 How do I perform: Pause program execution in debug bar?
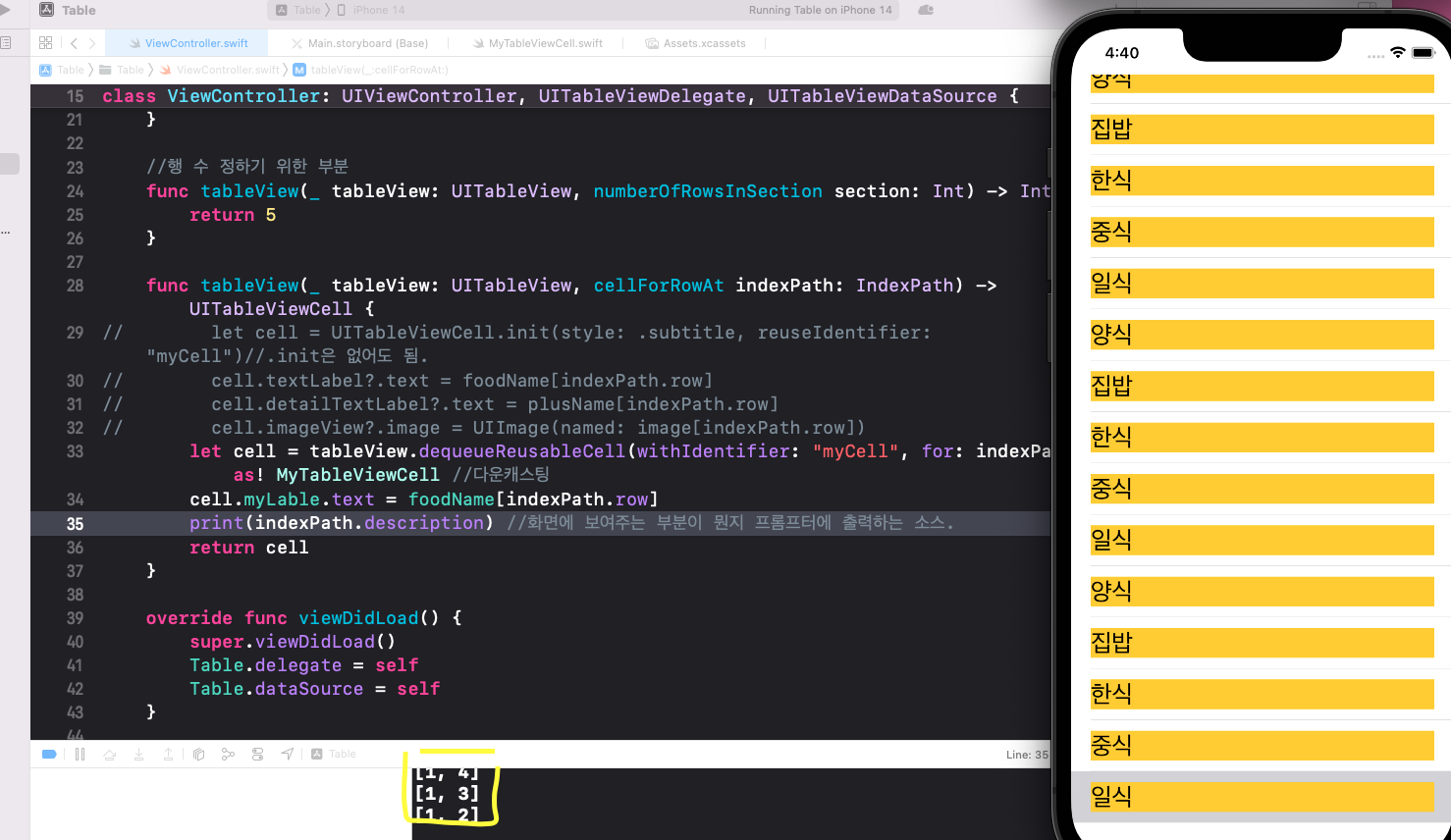81,755
